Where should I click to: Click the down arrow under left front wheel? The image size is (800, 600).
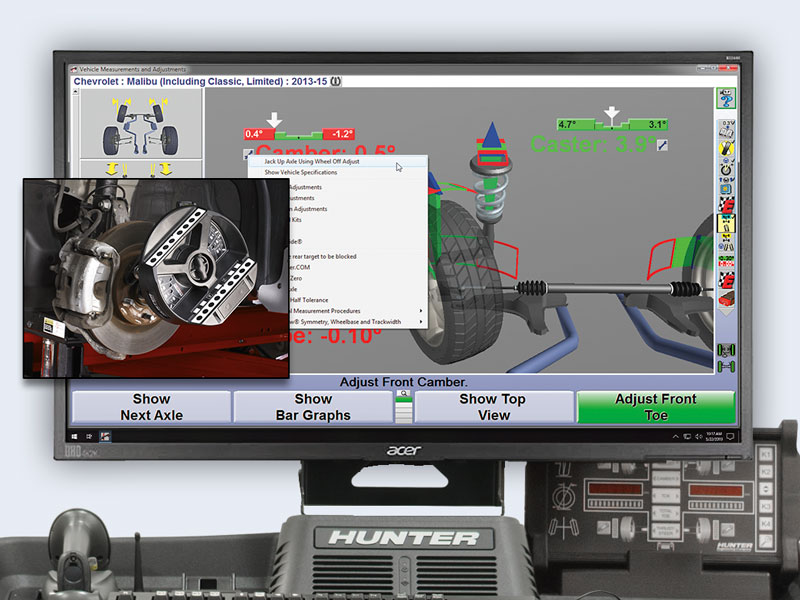click(x=112, y=168)
